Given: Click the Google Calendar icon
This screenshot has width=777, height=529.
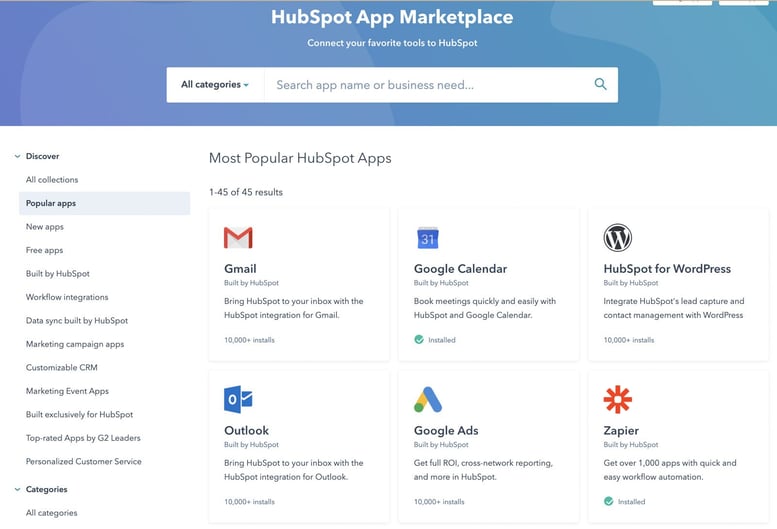Looking at the screenshot, I should click(428, 238).
